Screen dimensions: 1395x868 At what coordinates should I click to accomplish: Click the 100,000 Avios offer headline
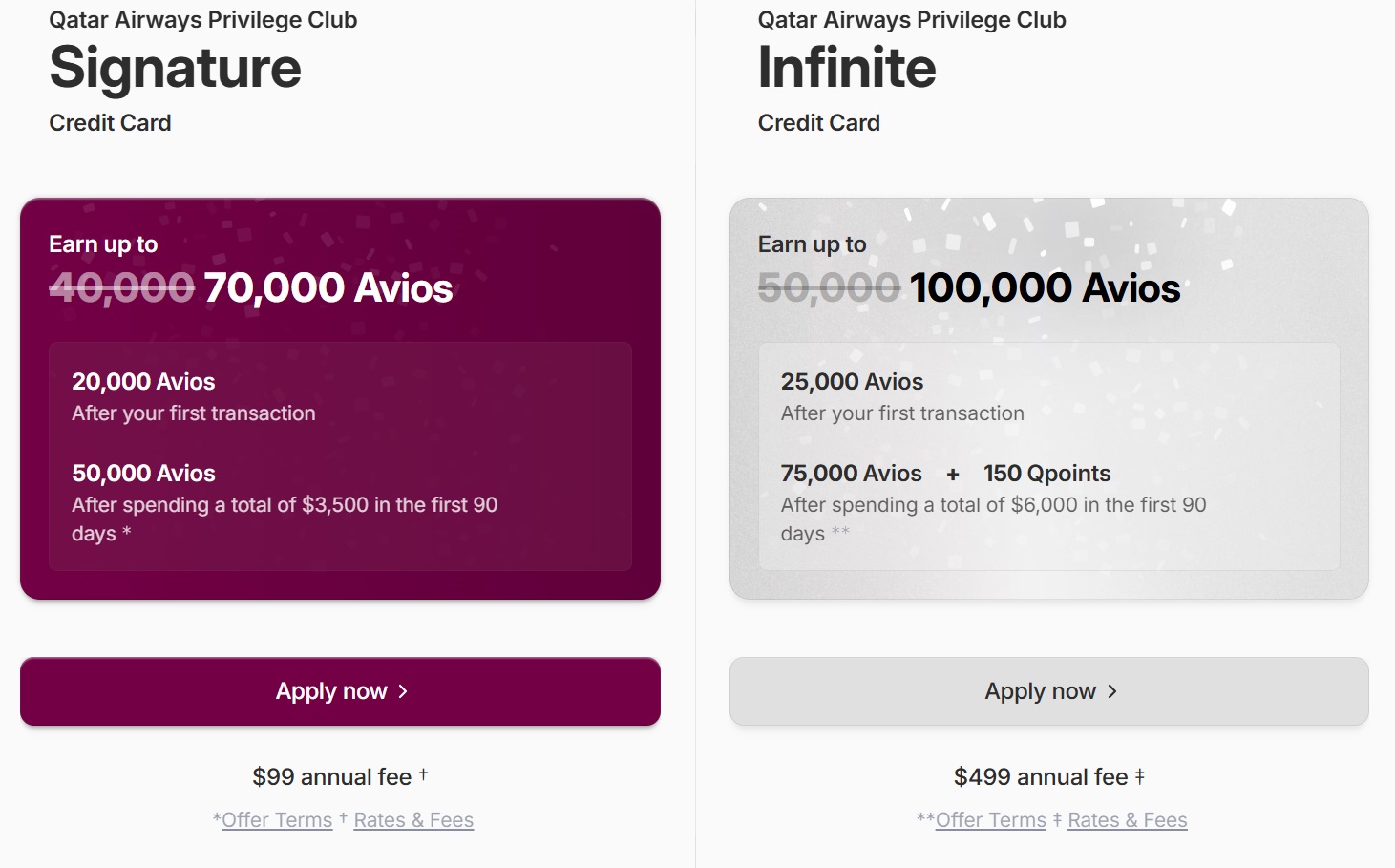(x=1046, y=288)
